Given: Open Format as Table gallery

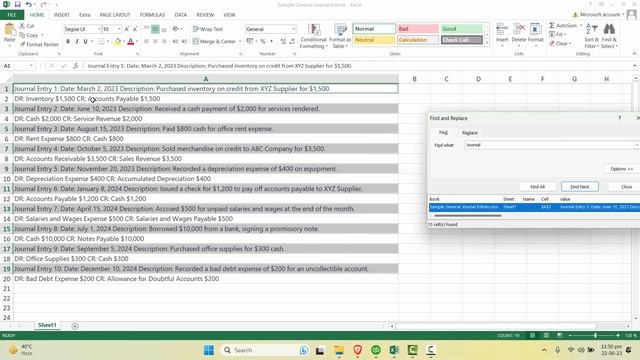Looking at the screenshot, I should [x=340, y=36].
